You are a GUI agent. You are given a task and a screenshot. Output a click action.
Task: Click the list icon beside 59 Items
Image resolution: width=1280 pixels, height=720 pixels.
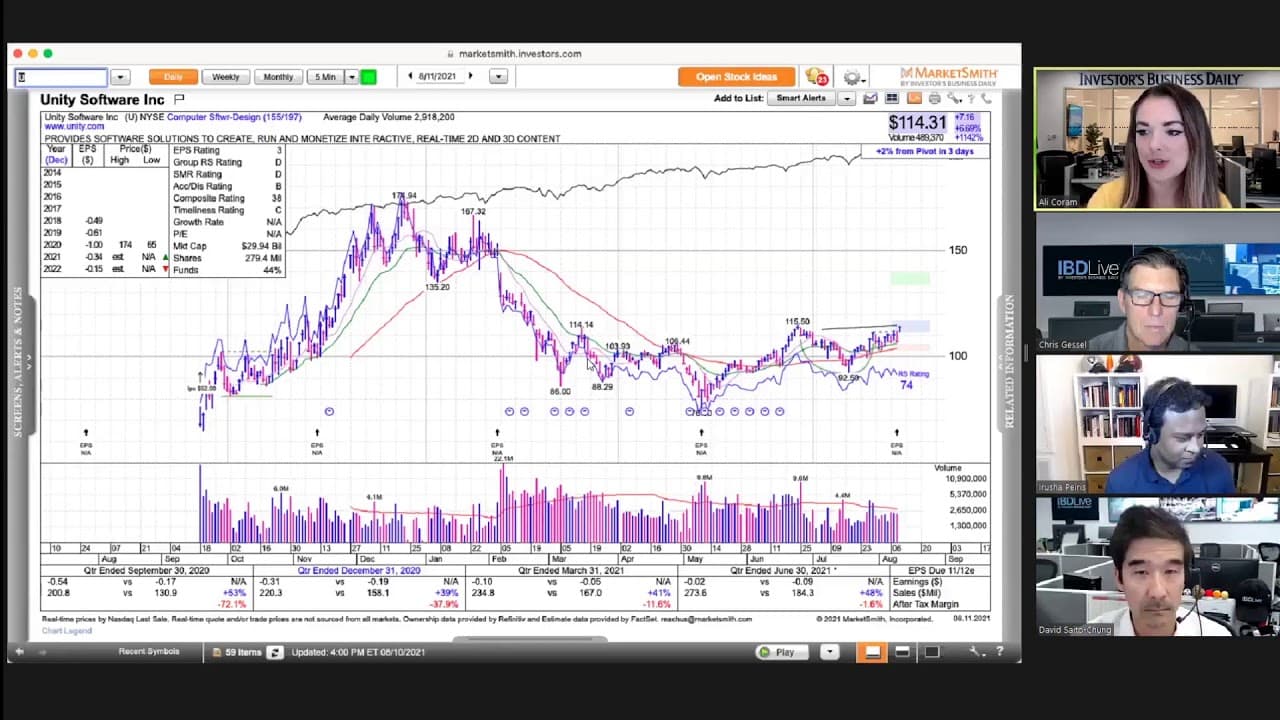(217, 652)
